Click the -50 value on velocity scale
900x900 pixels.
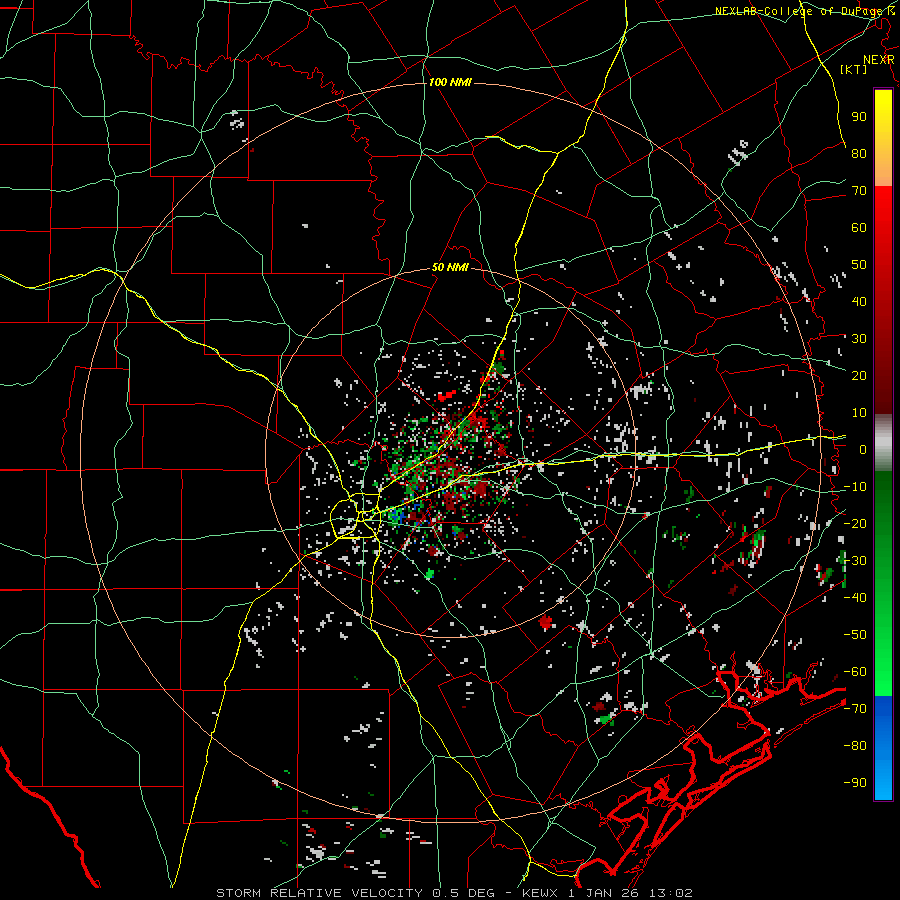(x=855, y=635)
